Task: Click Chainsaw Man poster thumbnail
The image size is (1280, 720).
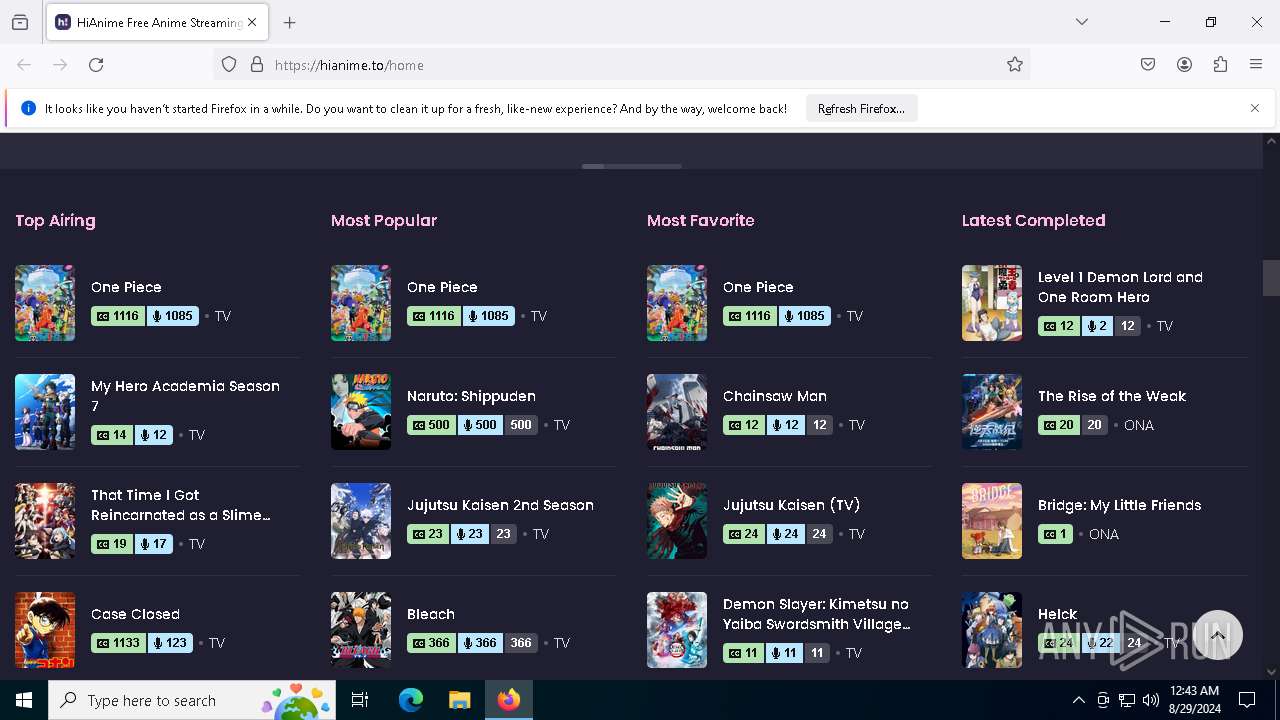Action: coord(677,412)
